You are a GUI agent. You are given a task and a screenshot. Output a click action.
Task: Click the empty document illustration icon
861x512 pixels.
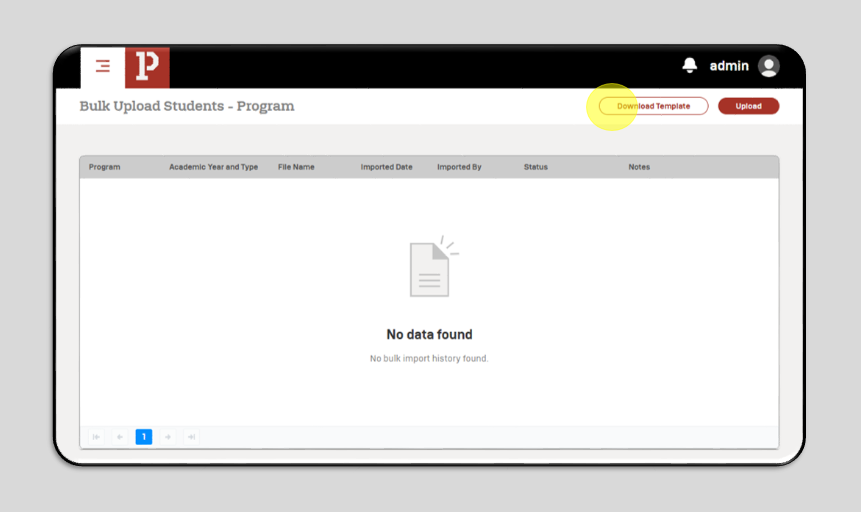click(x=433, y=266)
